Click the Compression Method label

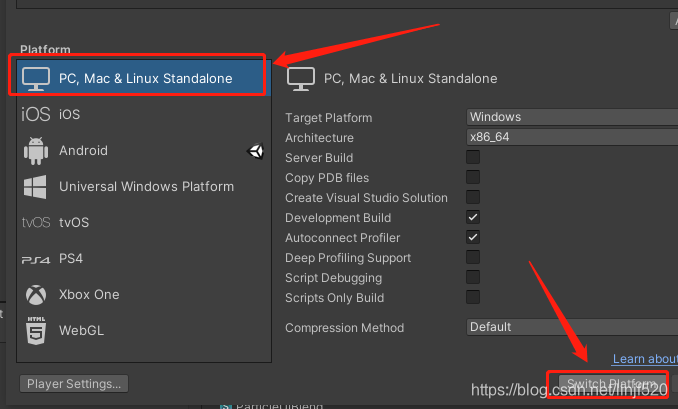tap(345, 328)
